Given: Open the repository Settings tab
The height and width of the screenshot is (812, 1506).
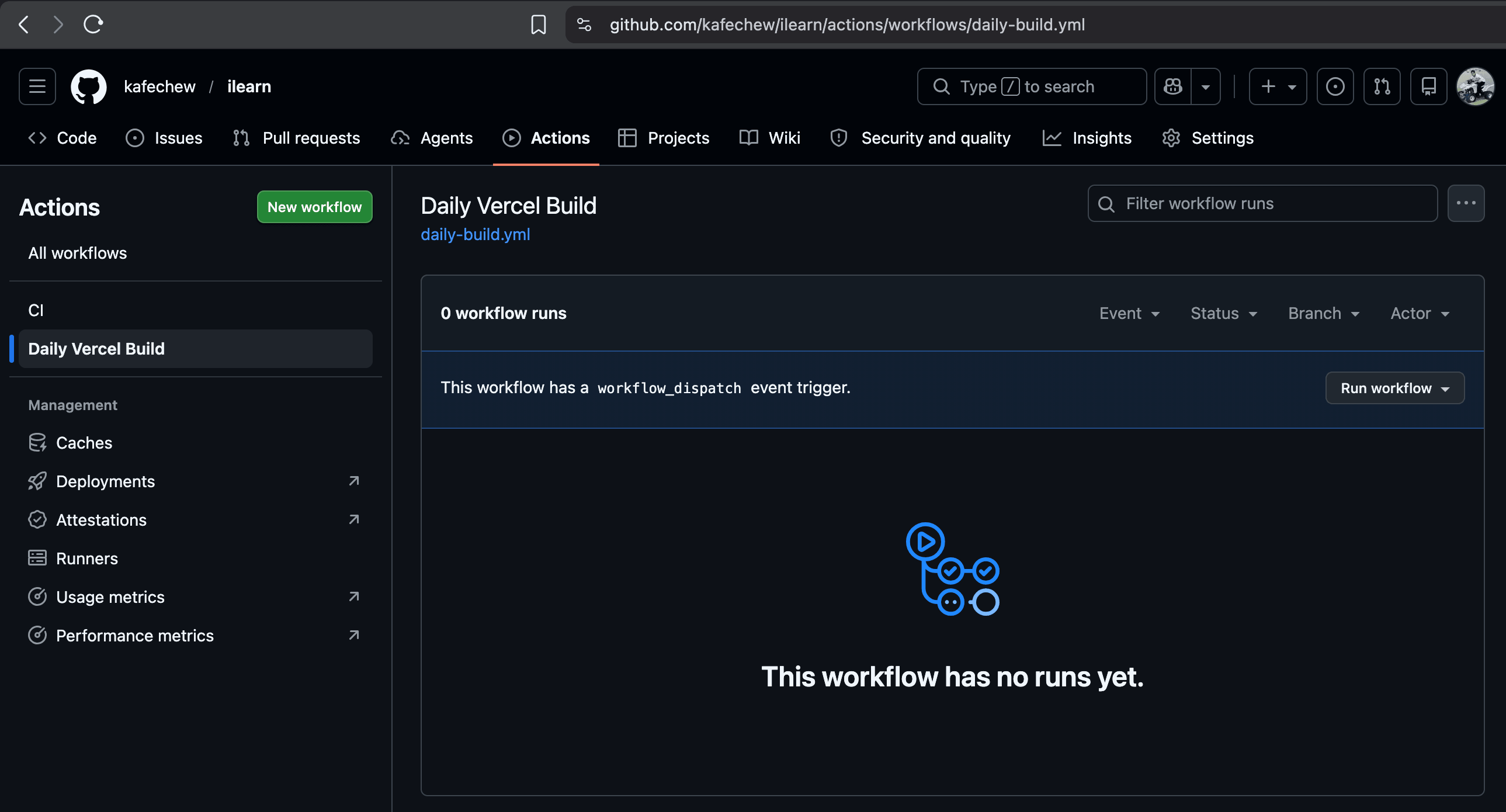Looking at the screenshot, I should tap(1208, 138).
